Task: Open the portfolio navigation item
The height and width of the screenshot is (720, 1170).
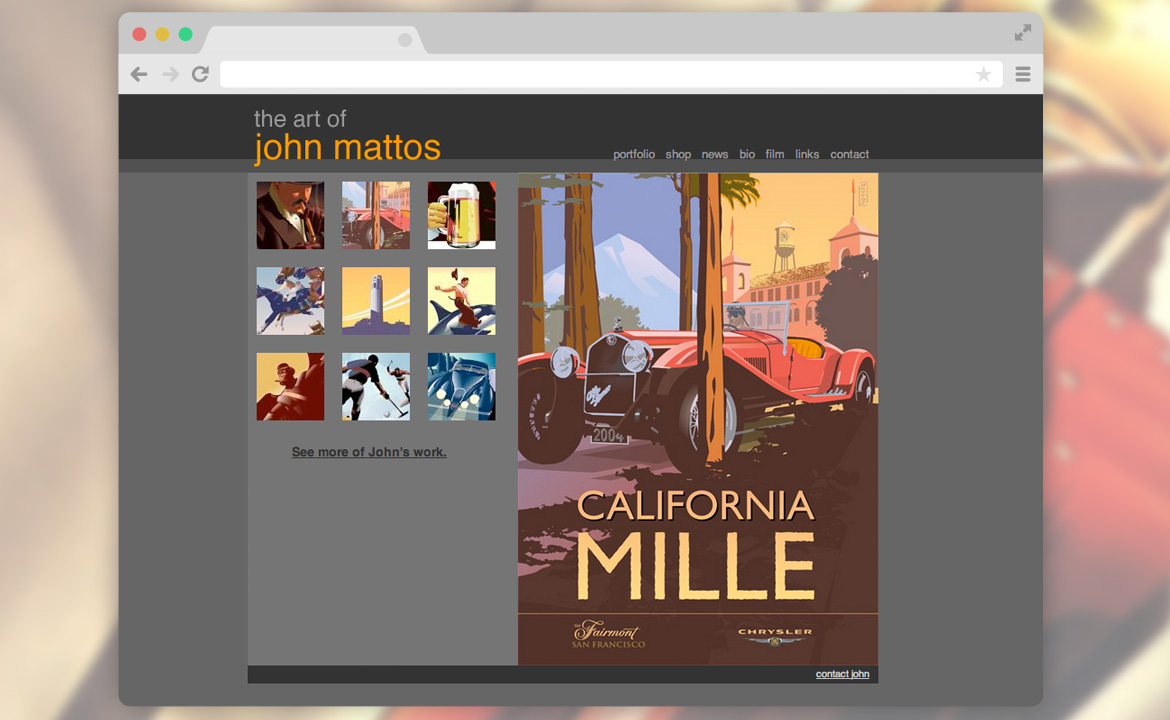Action: point(634,154)
